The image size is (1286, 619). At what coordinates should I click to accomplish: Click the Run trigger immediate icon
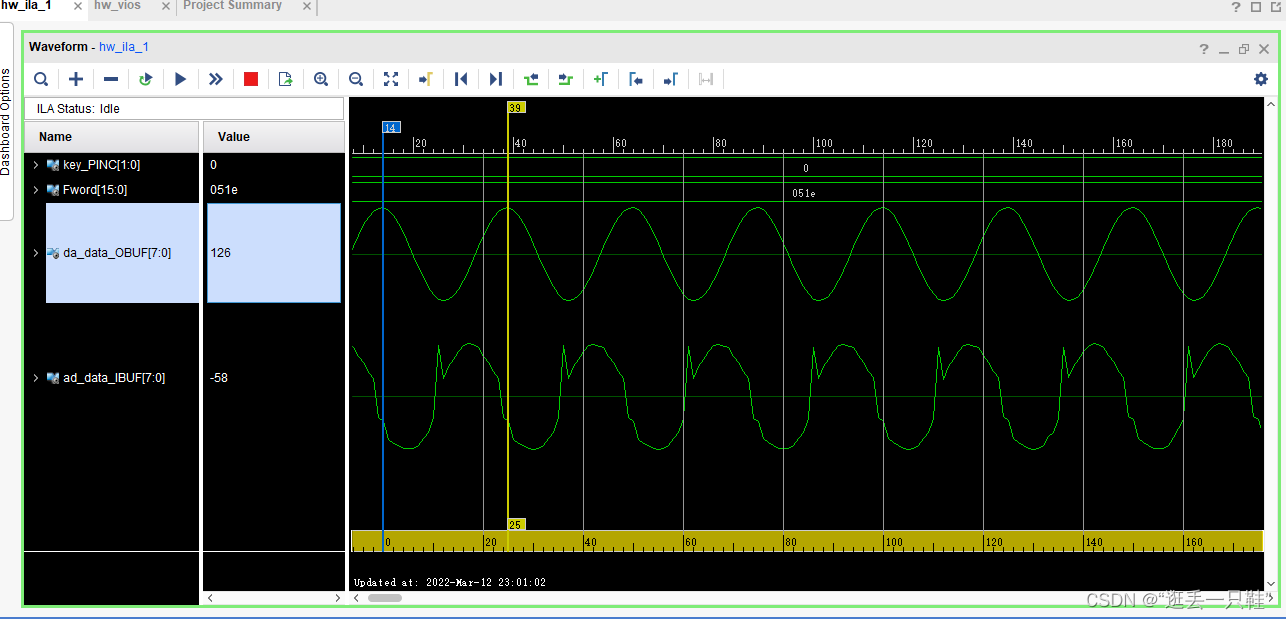point(216,79)
